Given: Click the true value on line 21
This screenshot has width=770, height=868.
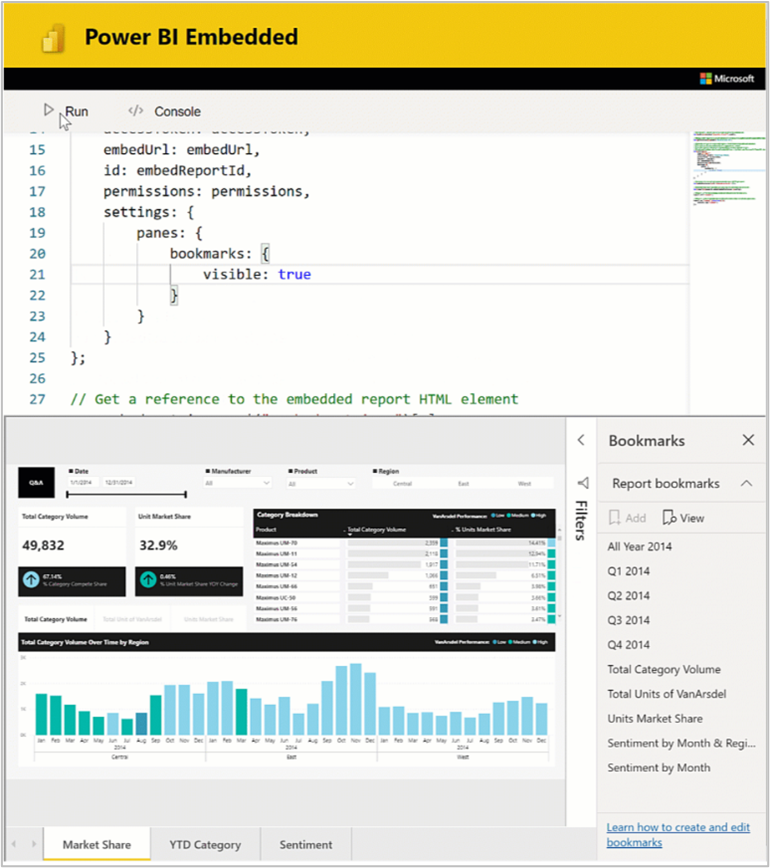Looking at the screenshot, I should 294,274.
